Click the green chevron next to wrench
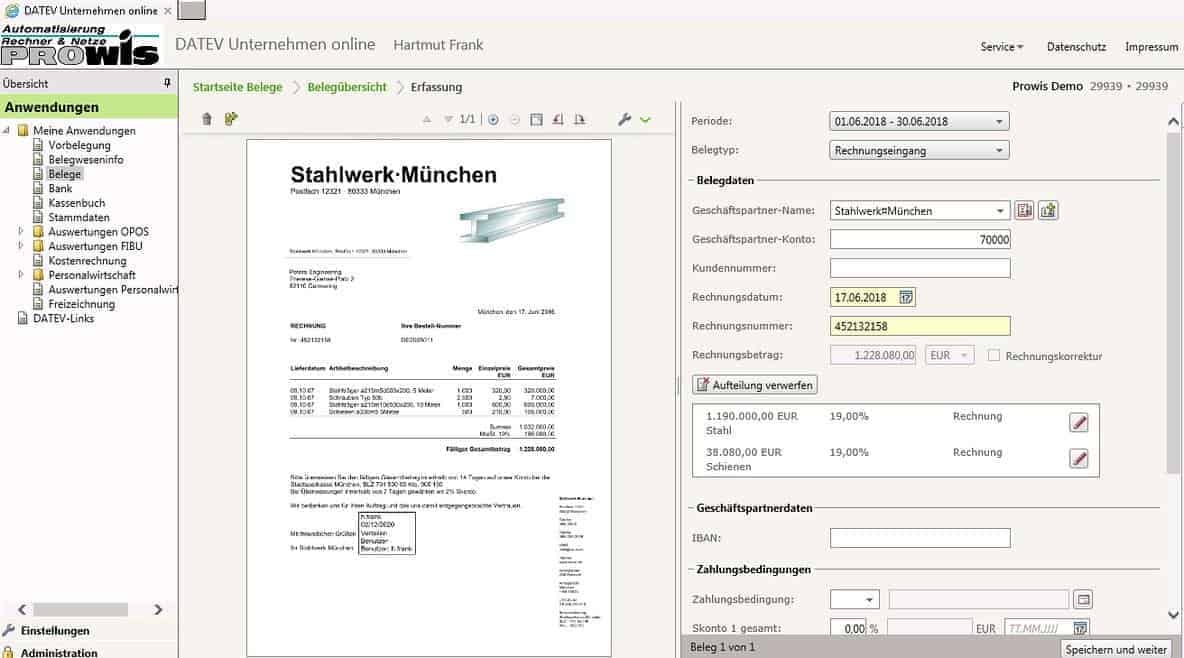The width and height of the screenshot is (1184, 658). click(x=645, y=119)
